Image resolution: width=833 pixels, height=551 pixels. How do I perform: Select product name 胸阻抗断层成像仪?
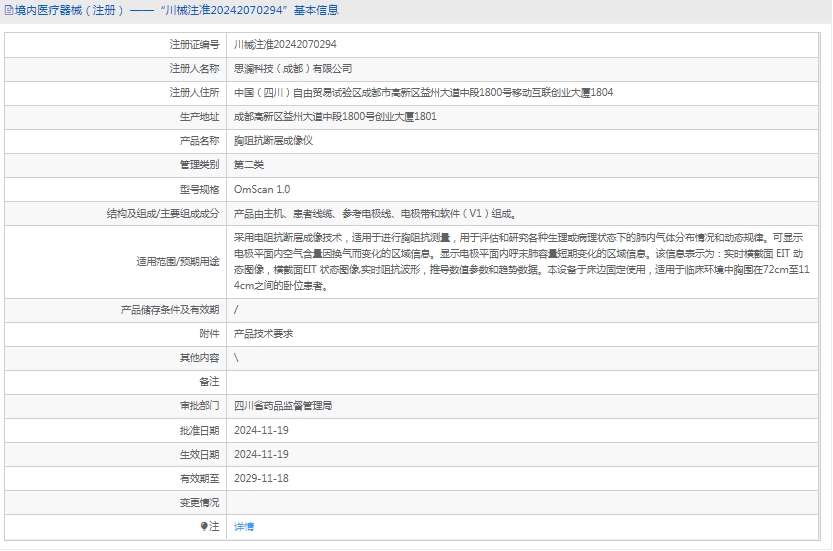[x=273, y=141]
